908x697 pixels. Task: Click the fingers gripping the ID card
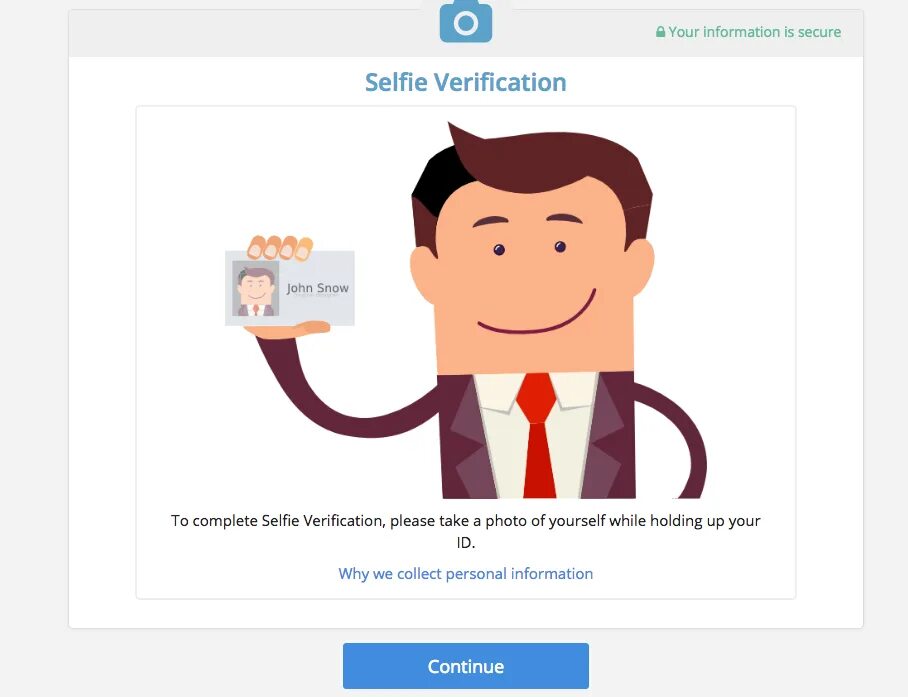[x=280, y=247]
